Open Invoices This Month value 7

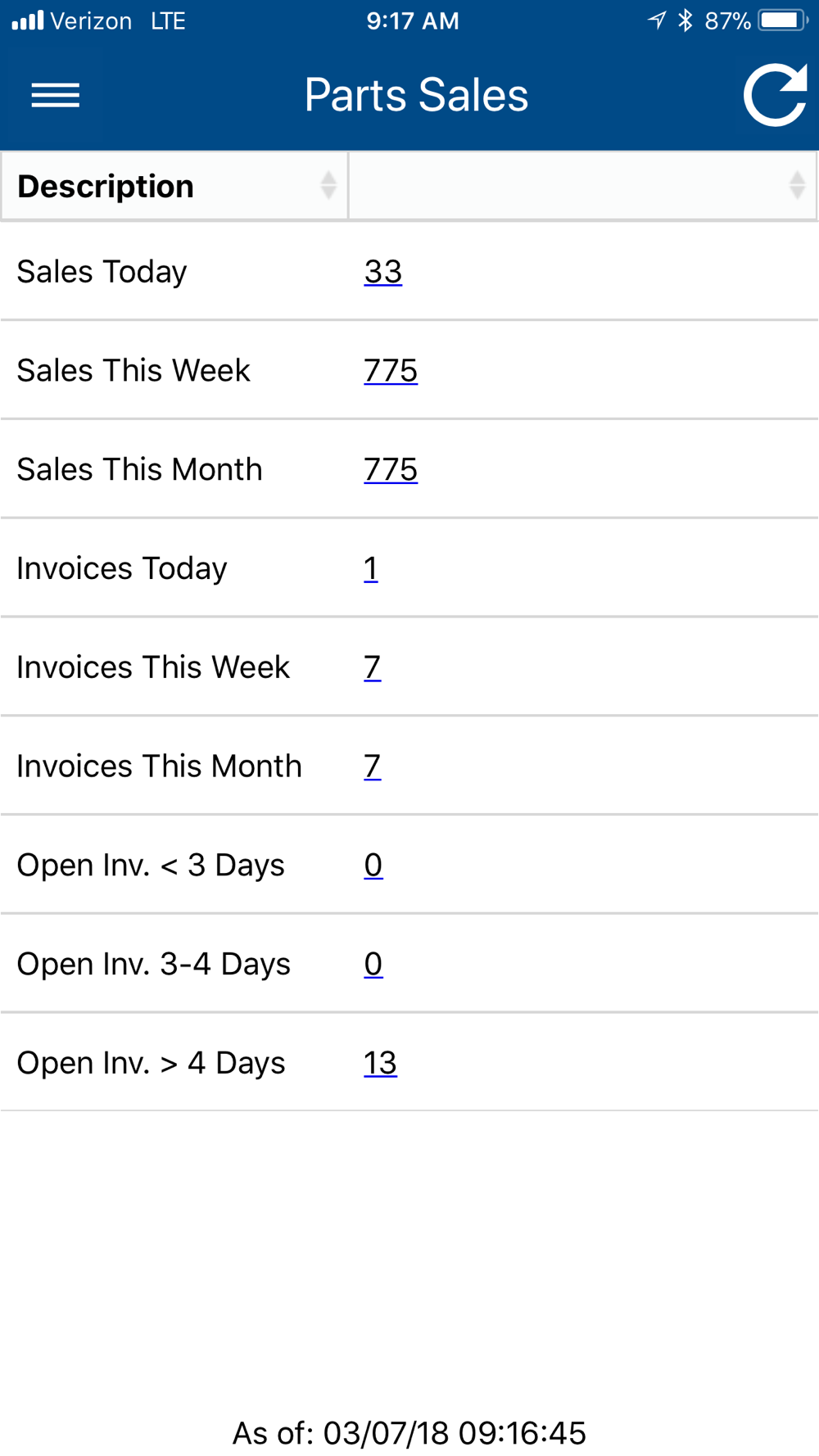pyautogui.click(x=373, y=767)
